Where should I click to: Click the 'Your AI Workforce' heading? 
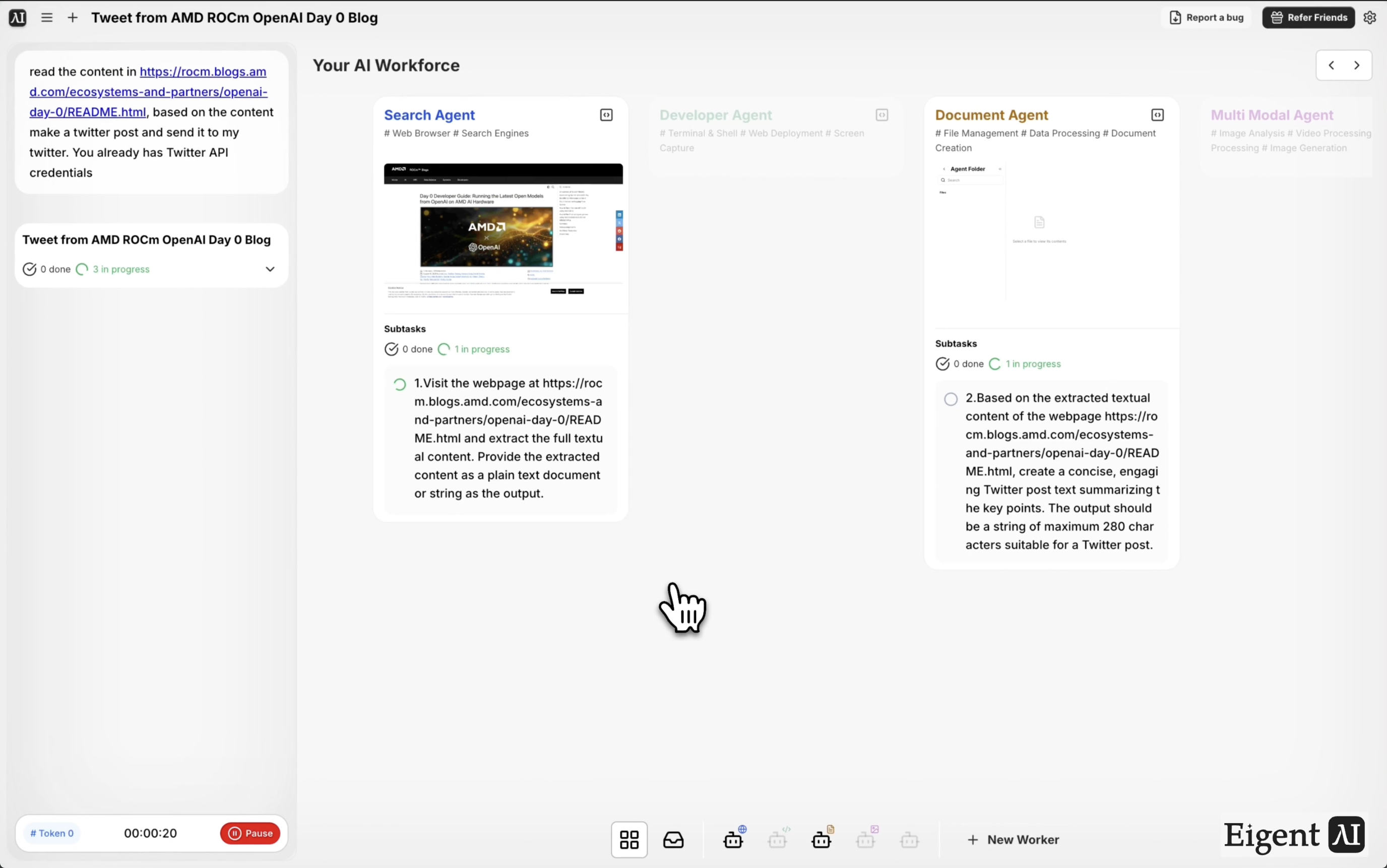pos(386,66)
